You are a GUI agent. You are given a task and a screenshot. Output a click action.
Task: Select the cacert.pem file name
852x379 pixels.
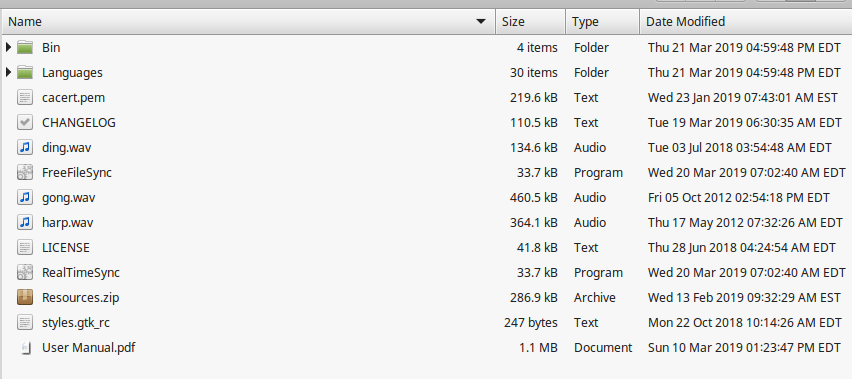coord(73,98)
